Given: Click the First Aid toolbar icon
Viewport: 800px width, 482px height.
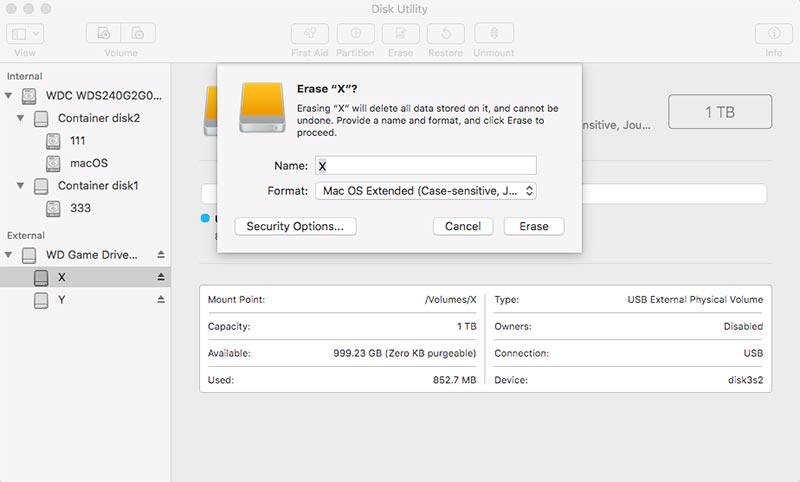Looking at the screenshot, I should tap(308, 34).
